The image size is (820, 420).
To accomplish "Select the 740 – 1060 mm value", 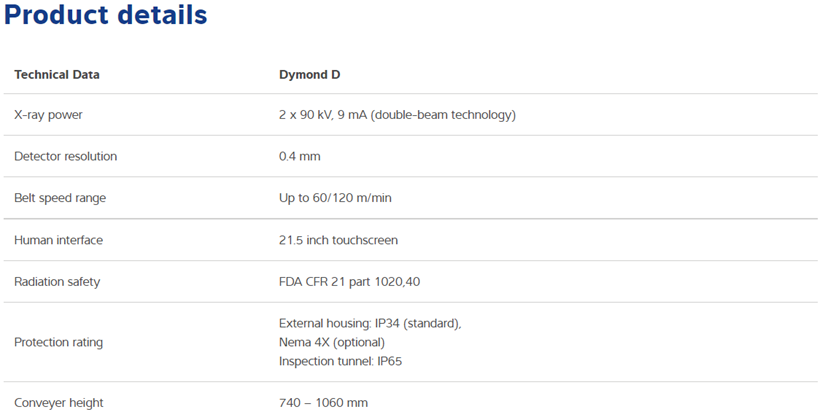I will tap(324, 403).
